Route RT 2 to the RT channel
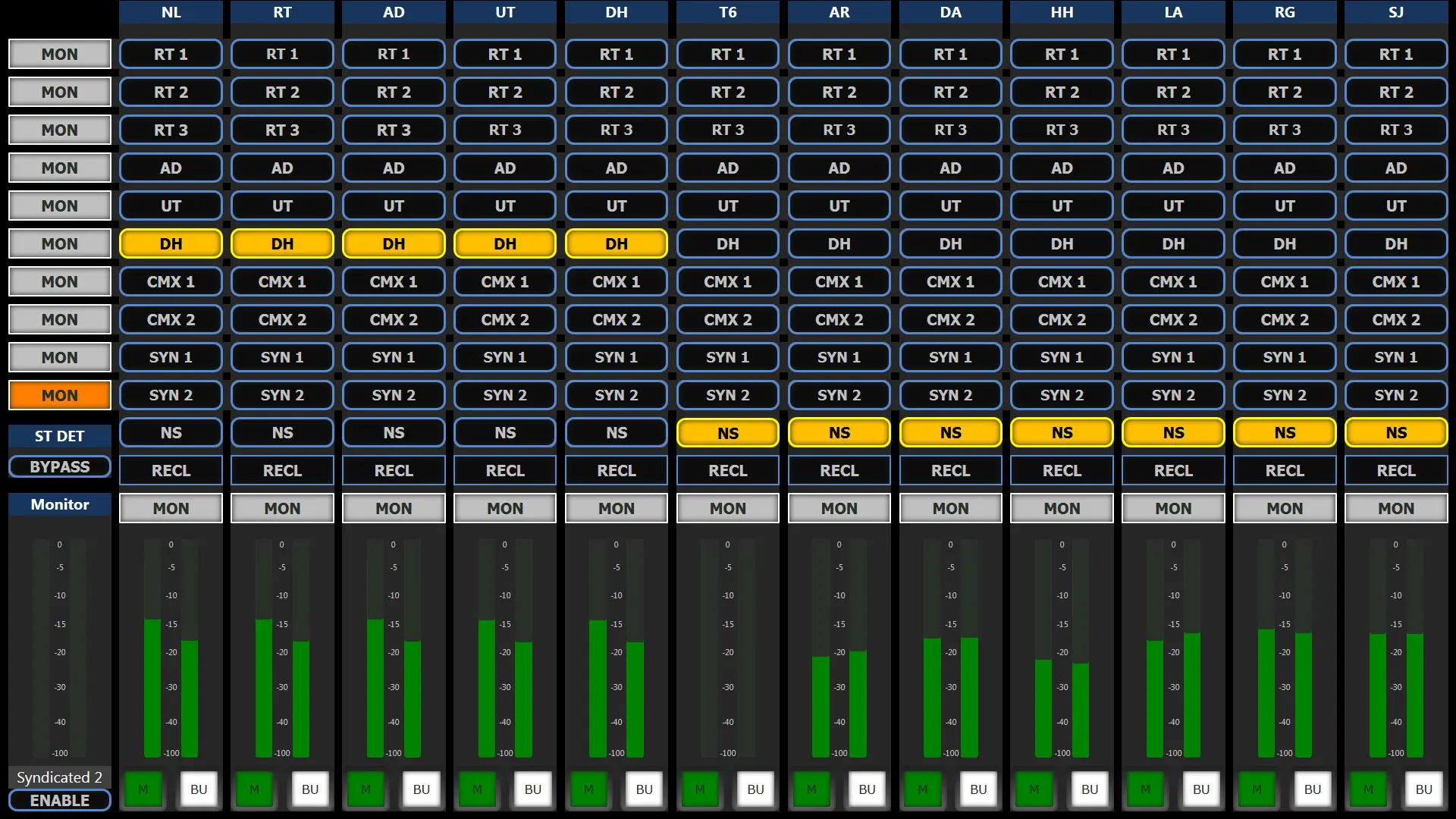 coord(282,92)
